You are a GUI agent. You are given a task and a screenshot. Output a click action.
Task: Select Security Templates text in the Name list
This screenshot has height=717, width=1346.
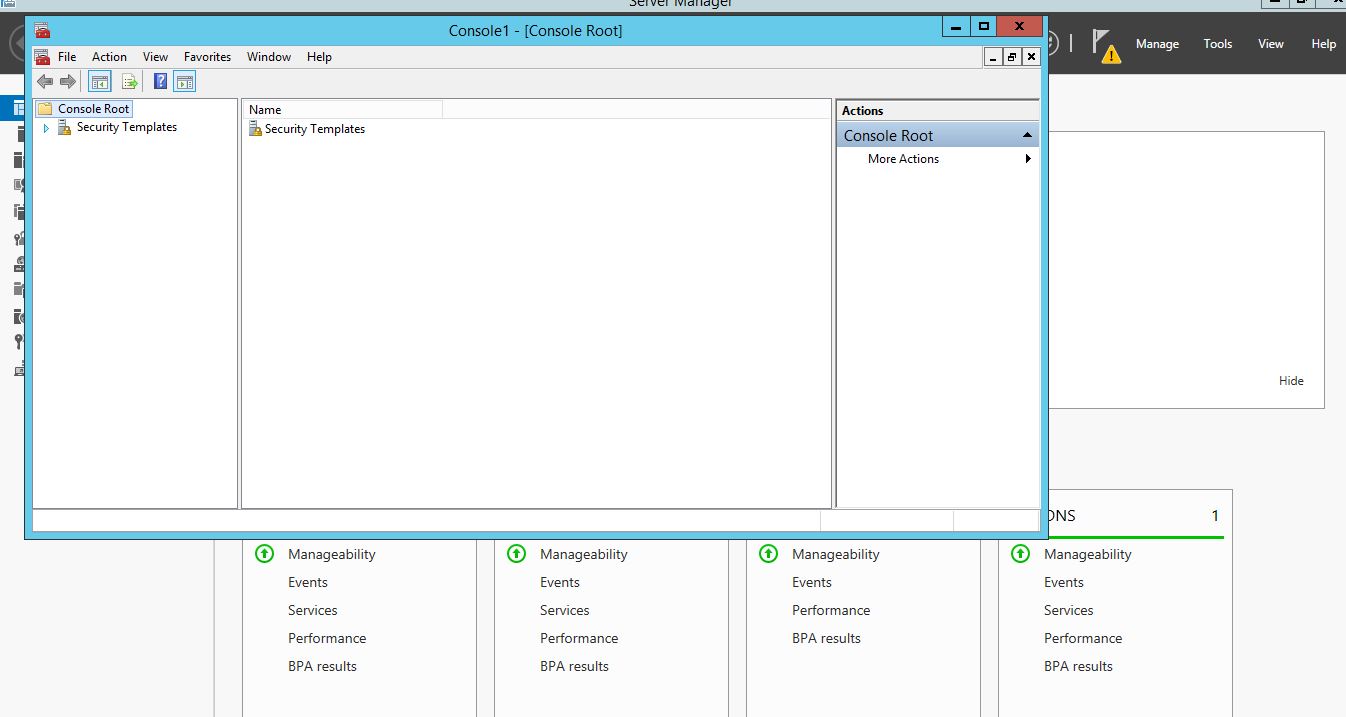tap(315, 129)
